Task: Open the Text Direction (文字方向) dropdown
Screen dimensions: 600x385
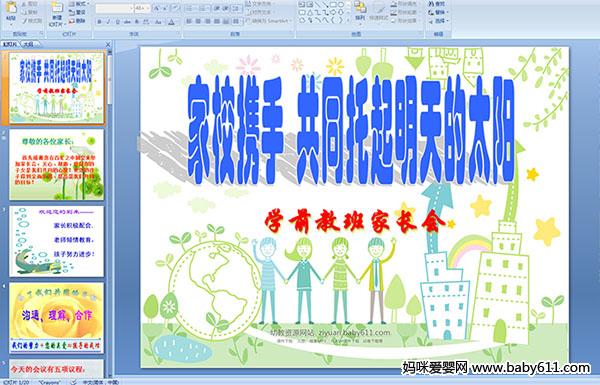Action: click(x=261, y=4)
